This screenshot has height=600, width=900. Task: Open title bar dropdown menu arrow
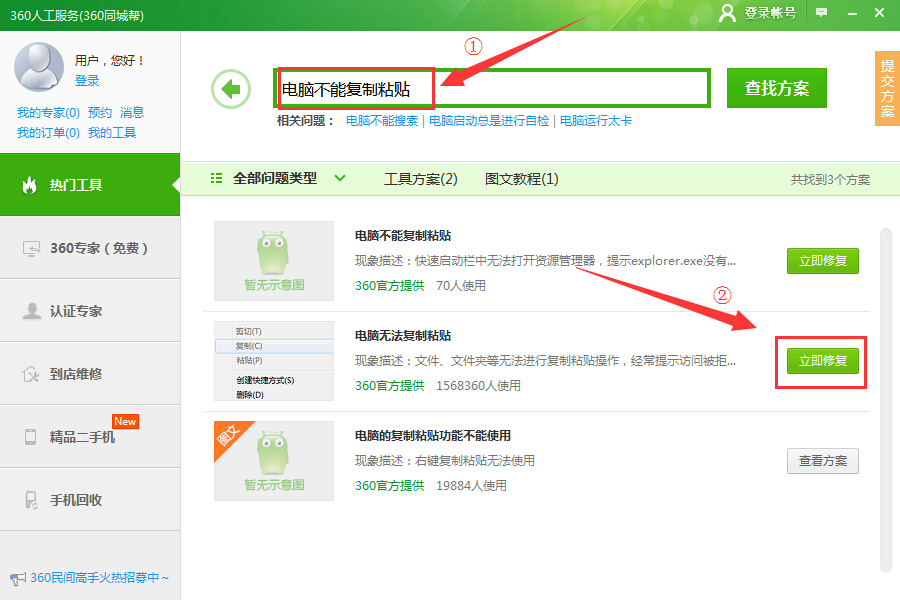tap(850, 12)
